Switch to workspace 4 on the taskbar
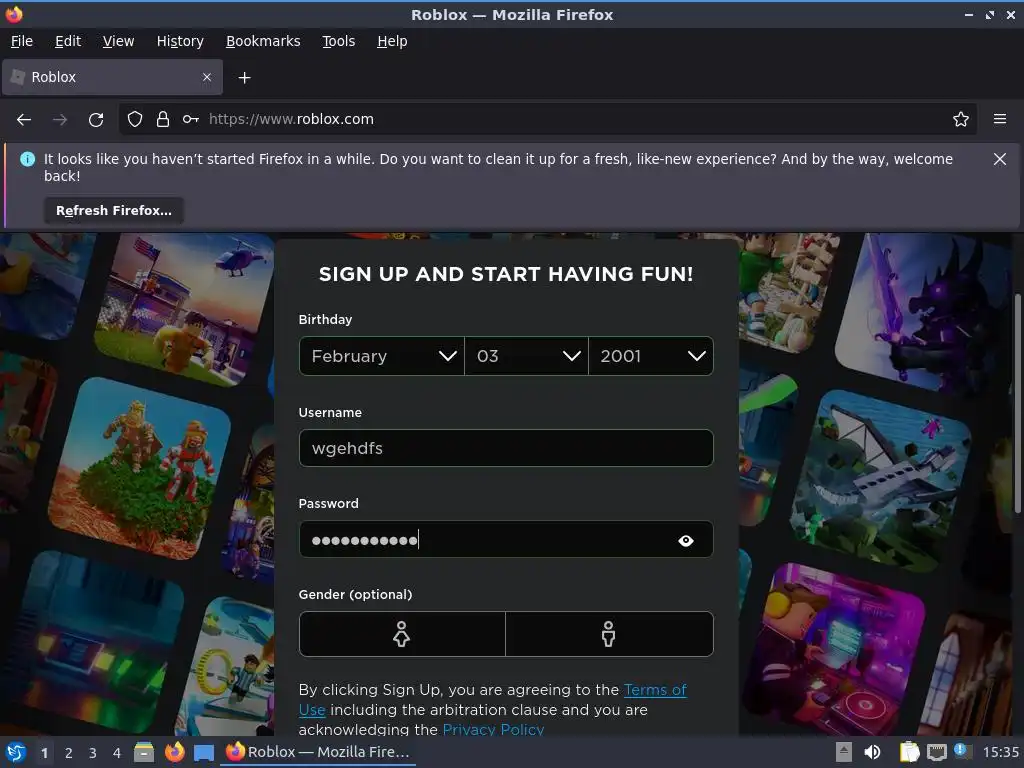Screen dimensions: 1024x768 (x=117, y=753)
